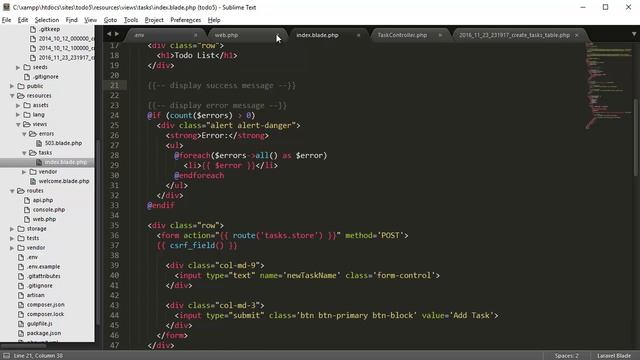The image size is (640, 360).
Task: Expand the storage folder
Action: tap(12, 229)
